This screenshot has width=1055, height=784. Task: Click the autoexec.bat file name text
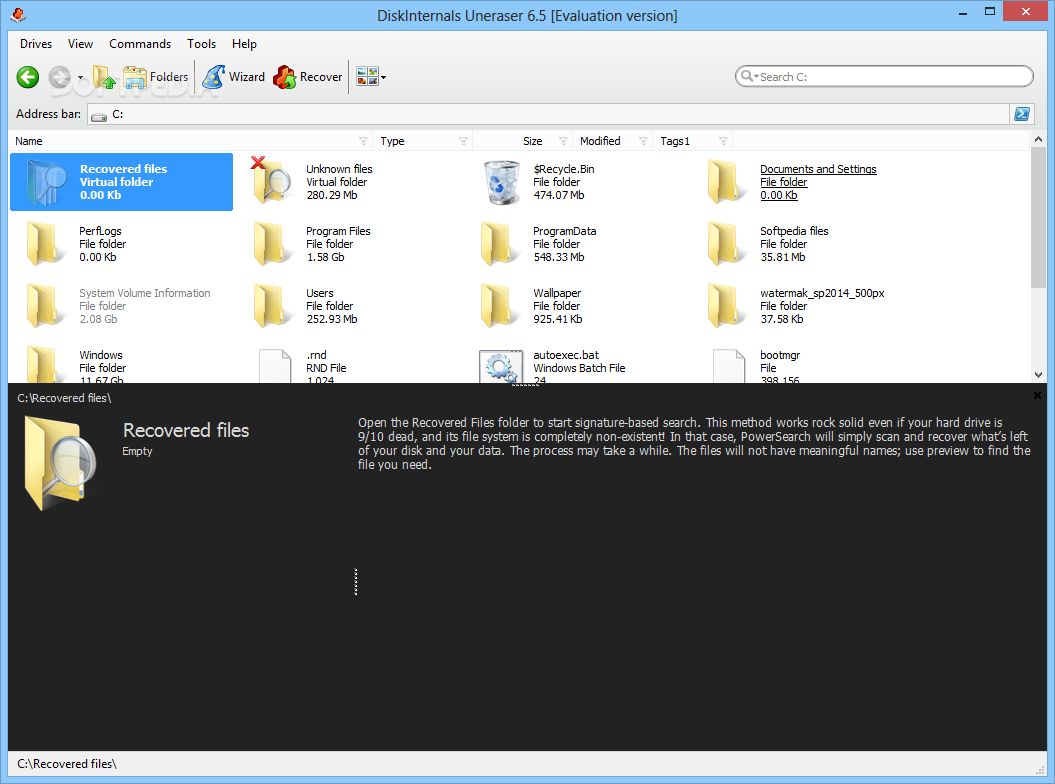[x=566, y=355]
